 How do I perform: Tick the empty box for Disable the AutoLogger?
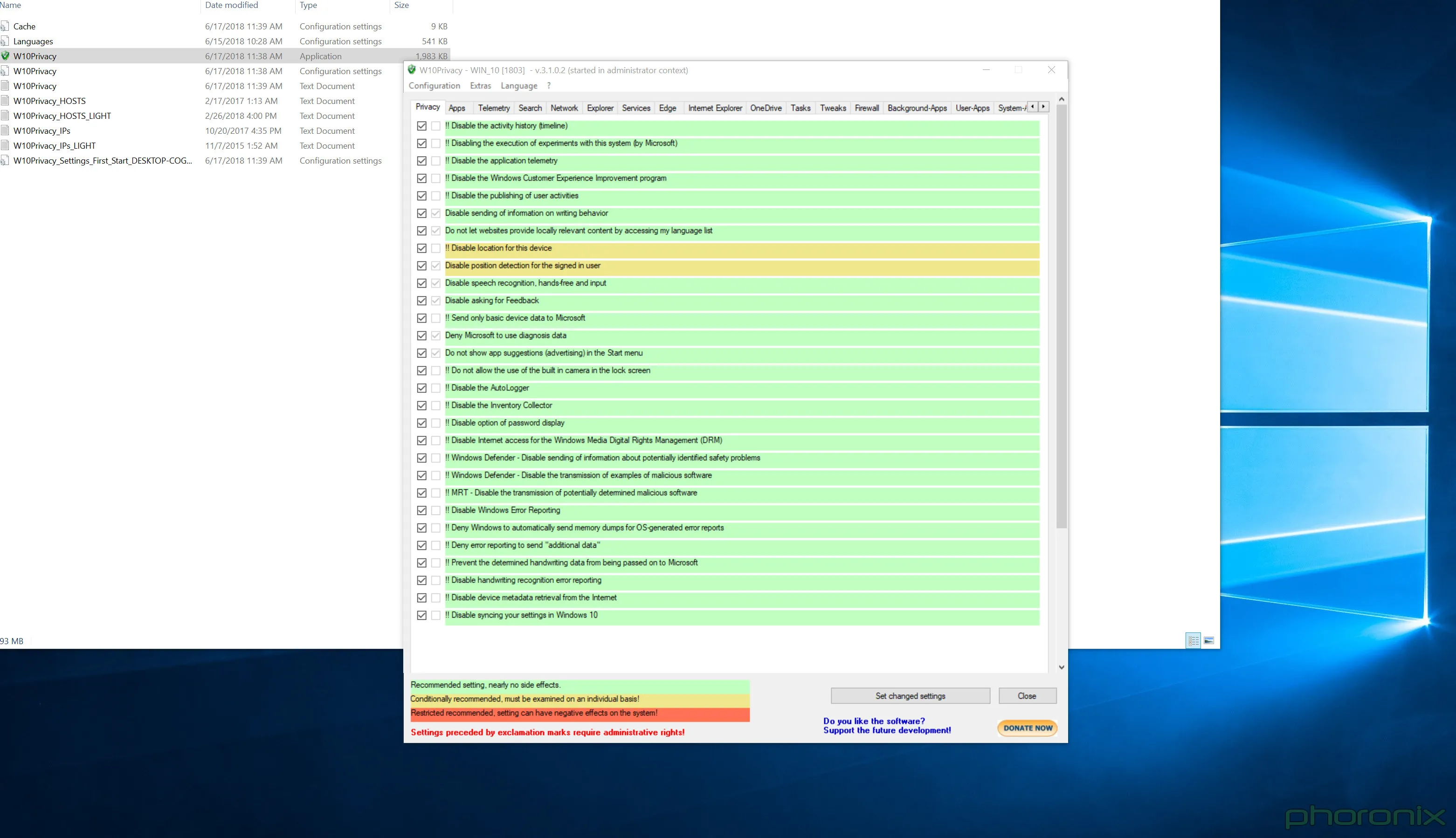pos(436,388)
